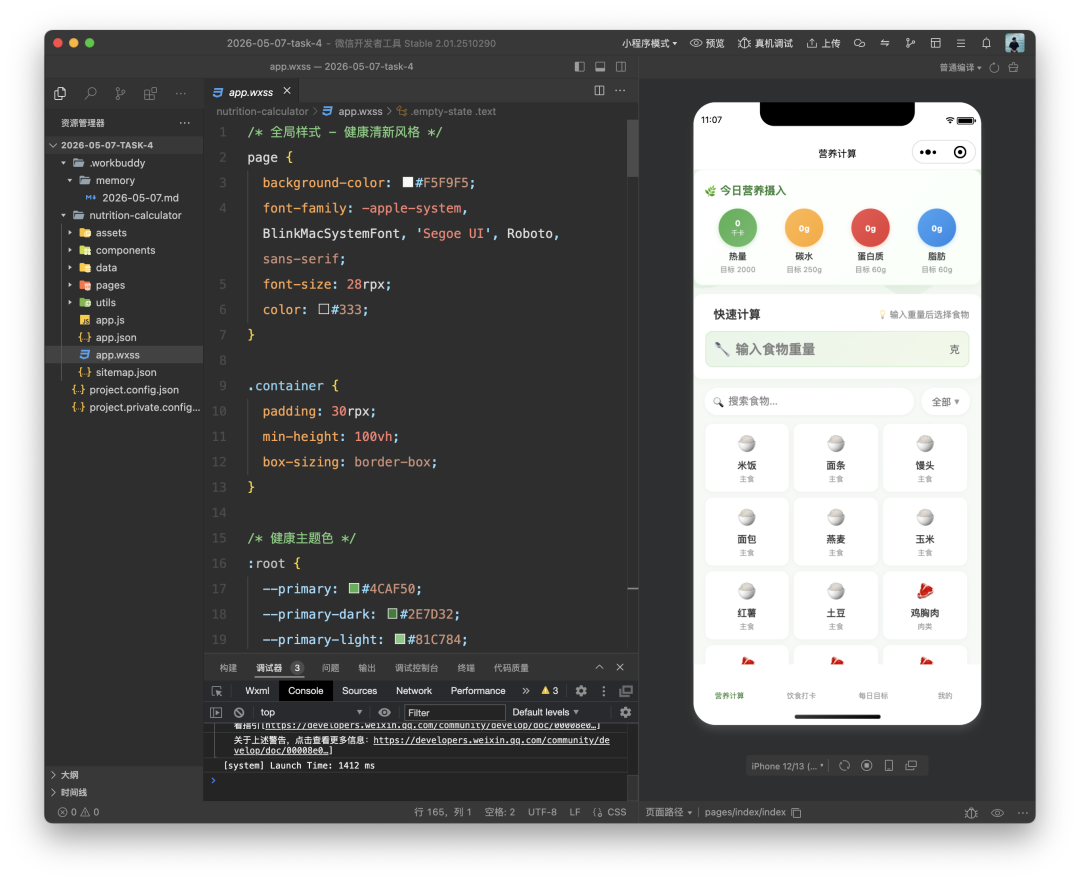Open the mini program mode (小程序模式) dropdown

tap(650, 43)
